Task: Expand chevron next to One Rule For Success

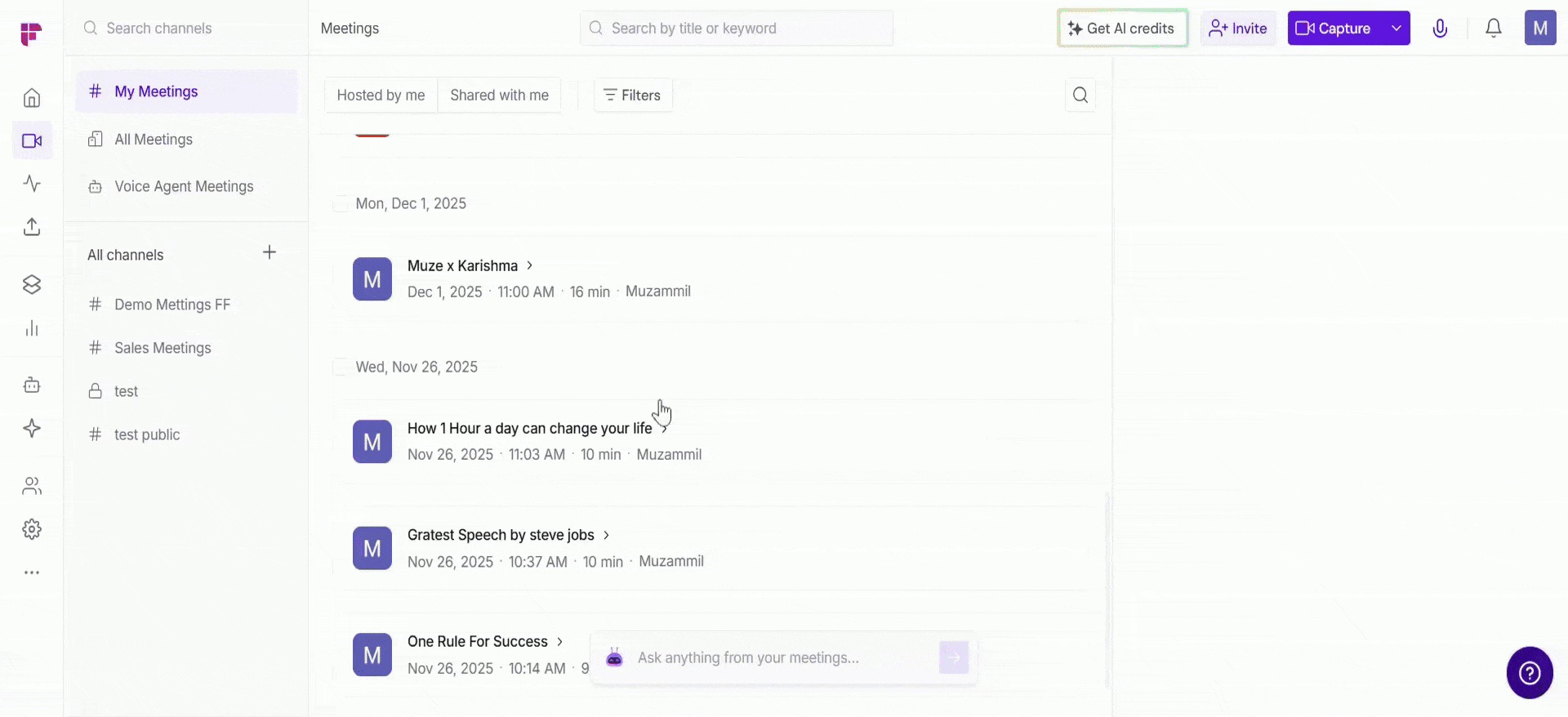Action: coord(560,642)
